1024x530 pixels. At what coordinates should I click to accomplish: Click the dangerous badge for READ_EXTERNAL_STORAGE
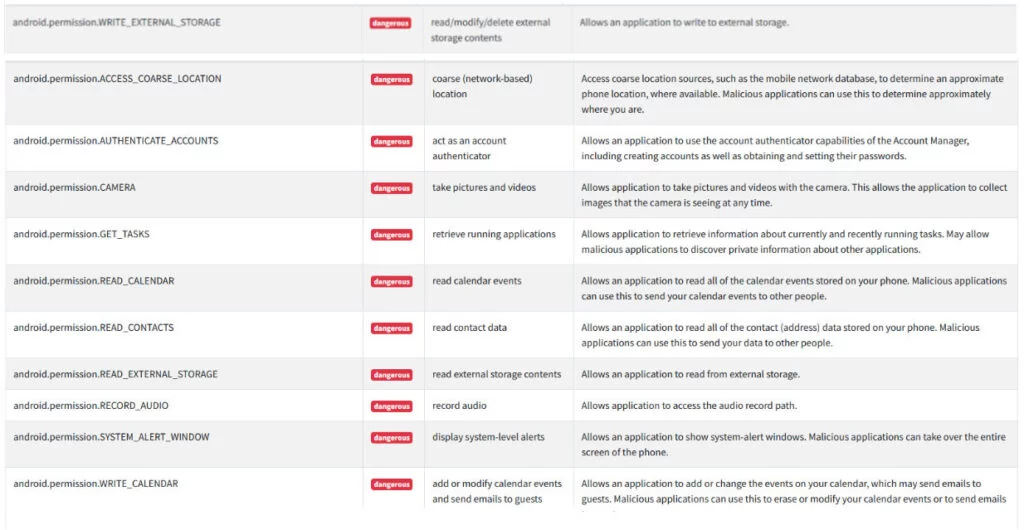click(391, 375)
